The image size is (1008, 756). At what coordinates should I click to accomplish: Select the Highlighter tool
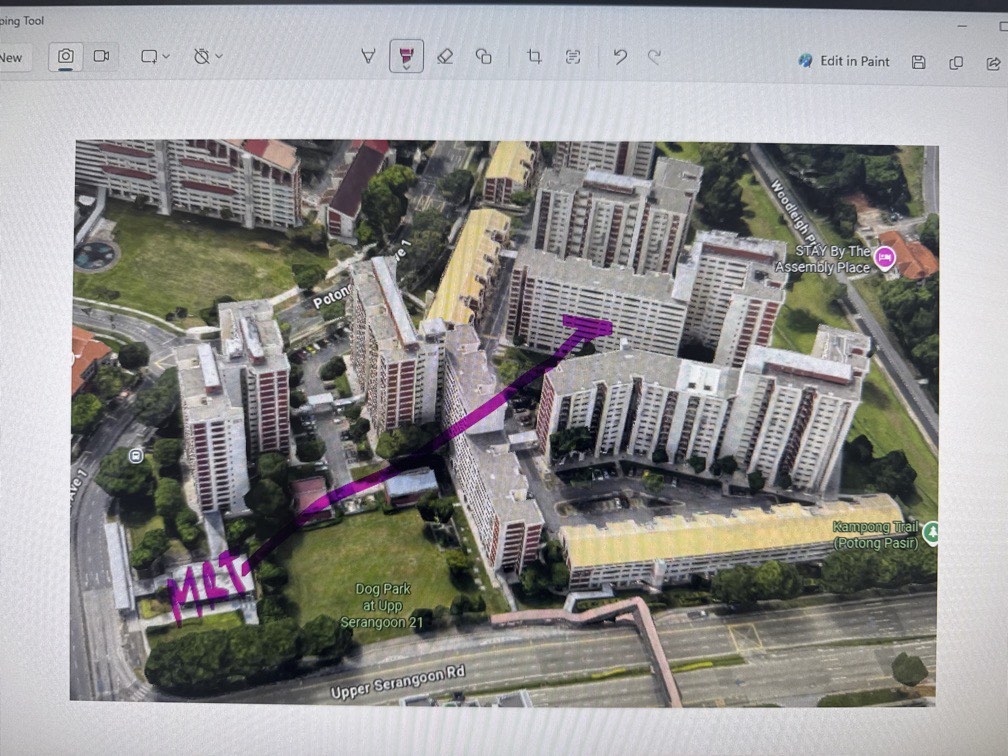click(x=406, y=57)
